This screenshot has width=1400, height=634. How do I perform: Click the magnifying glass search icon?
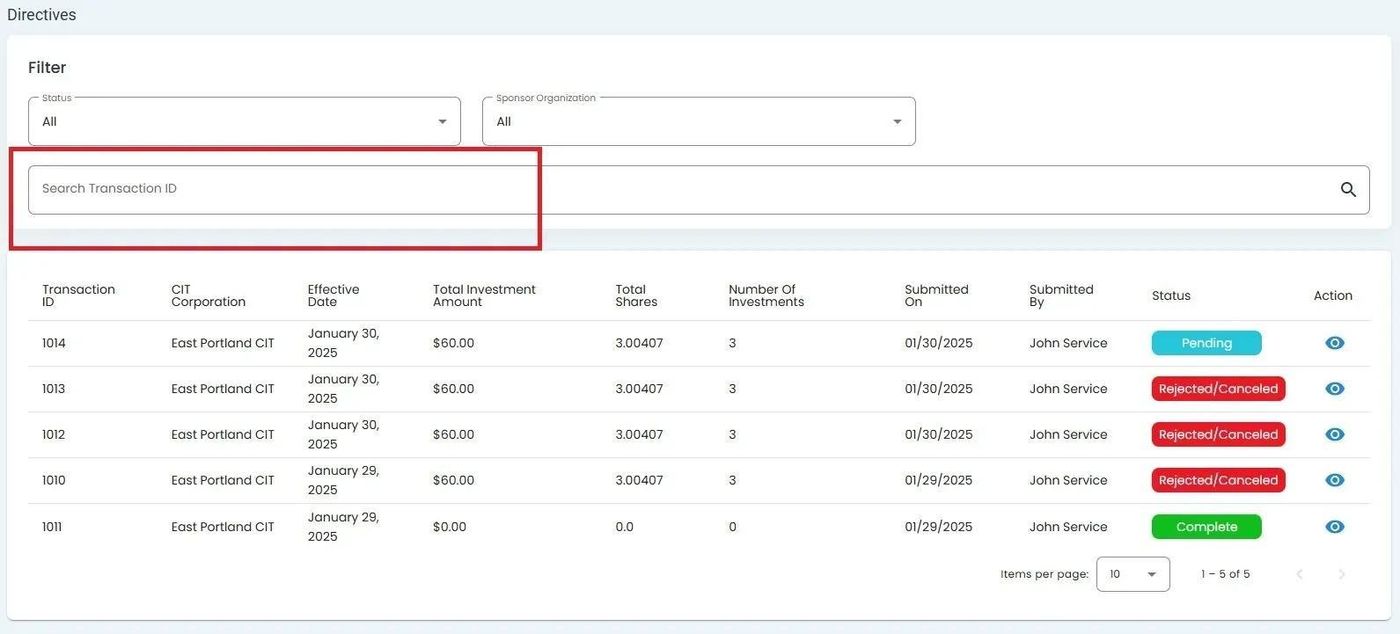point(1348,190)
